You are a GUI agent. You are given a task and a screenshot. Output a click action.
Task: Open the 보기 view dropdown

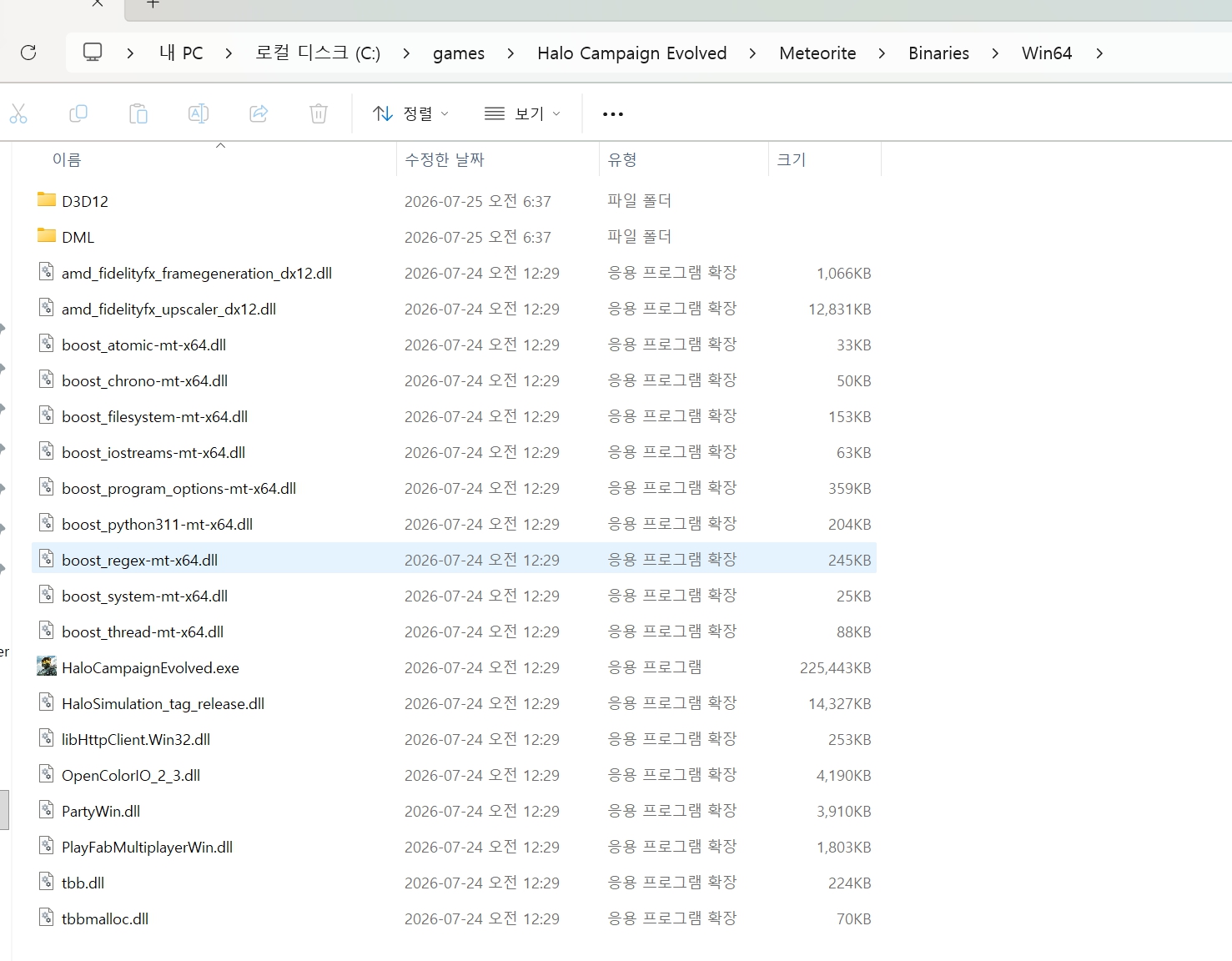click(522, 113)
